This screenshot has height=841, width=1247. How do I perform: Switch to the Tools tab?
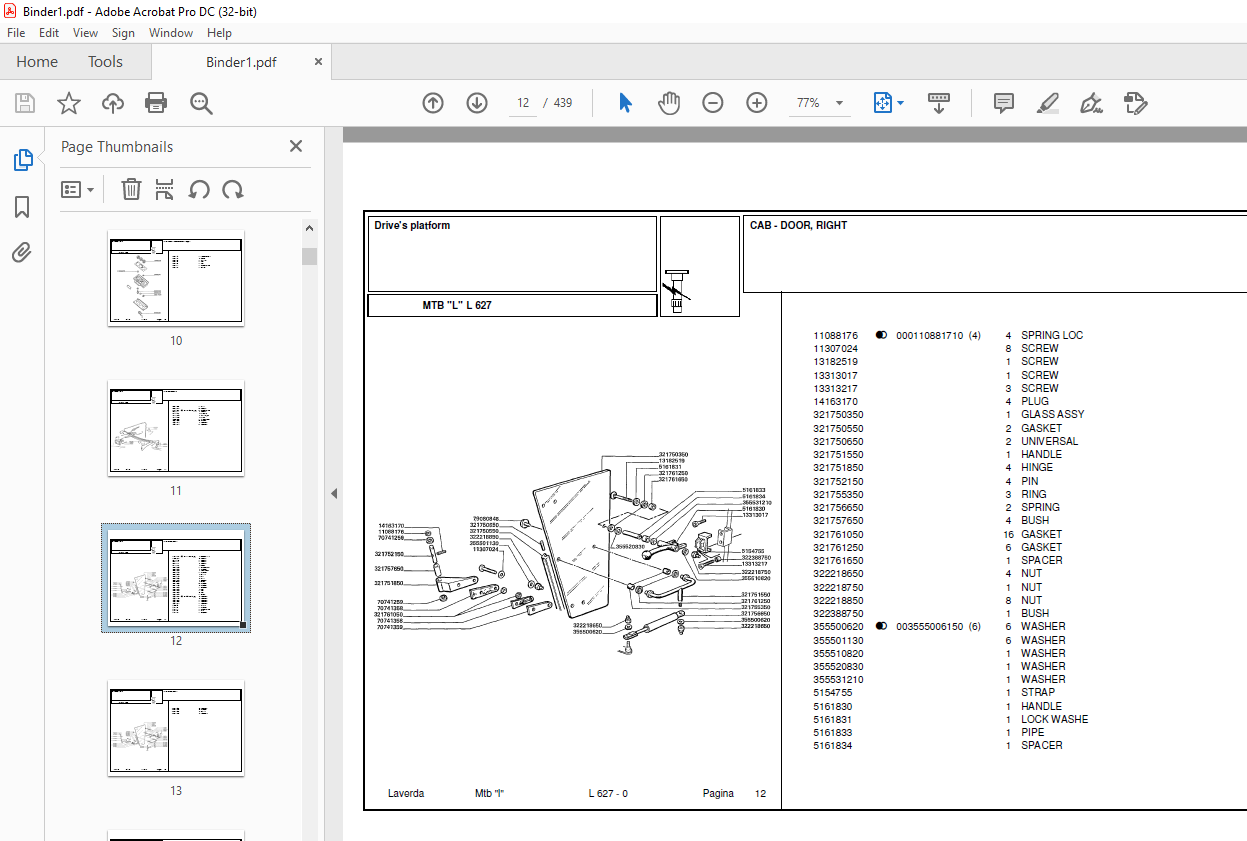(105, 62)
